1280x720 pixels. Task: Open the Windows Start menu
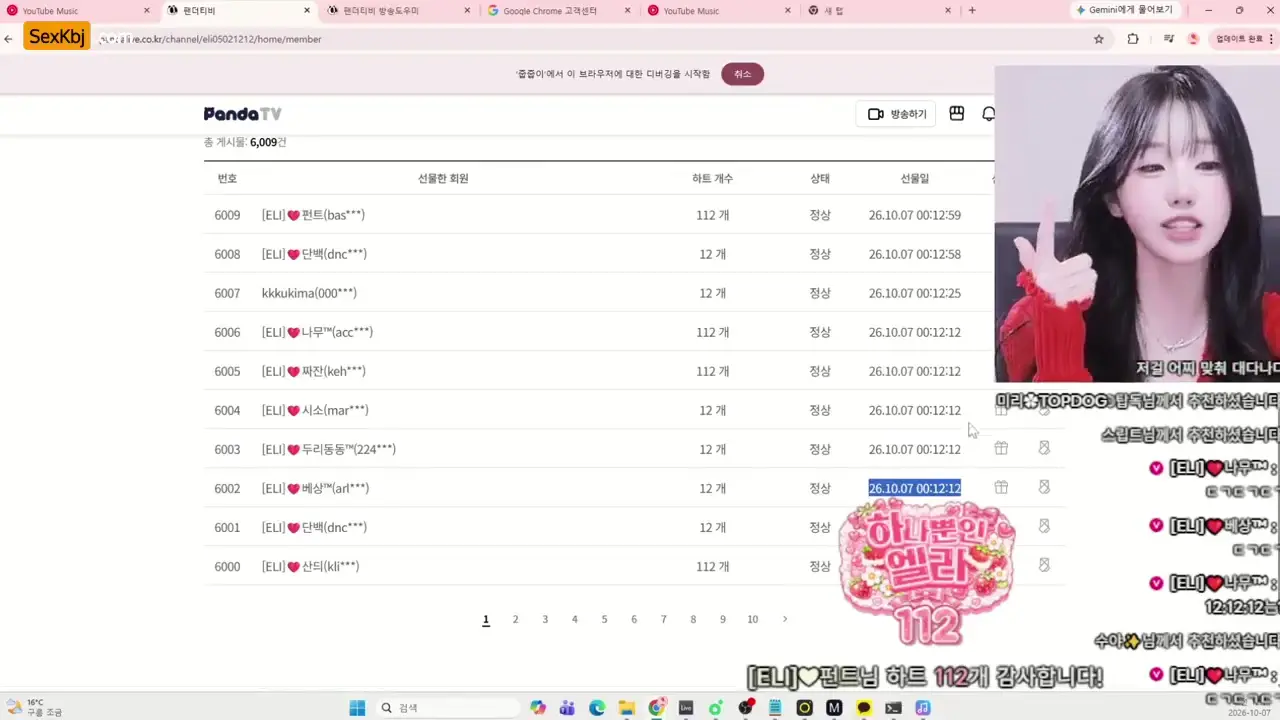tap(357, 708)
